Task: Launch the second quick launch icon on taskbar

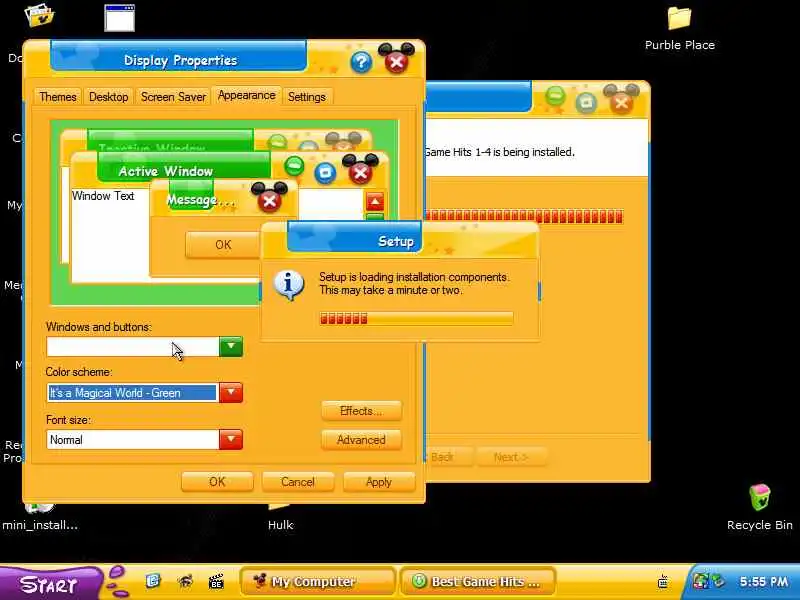Action: pyautogui.click(x=186, y=581)
